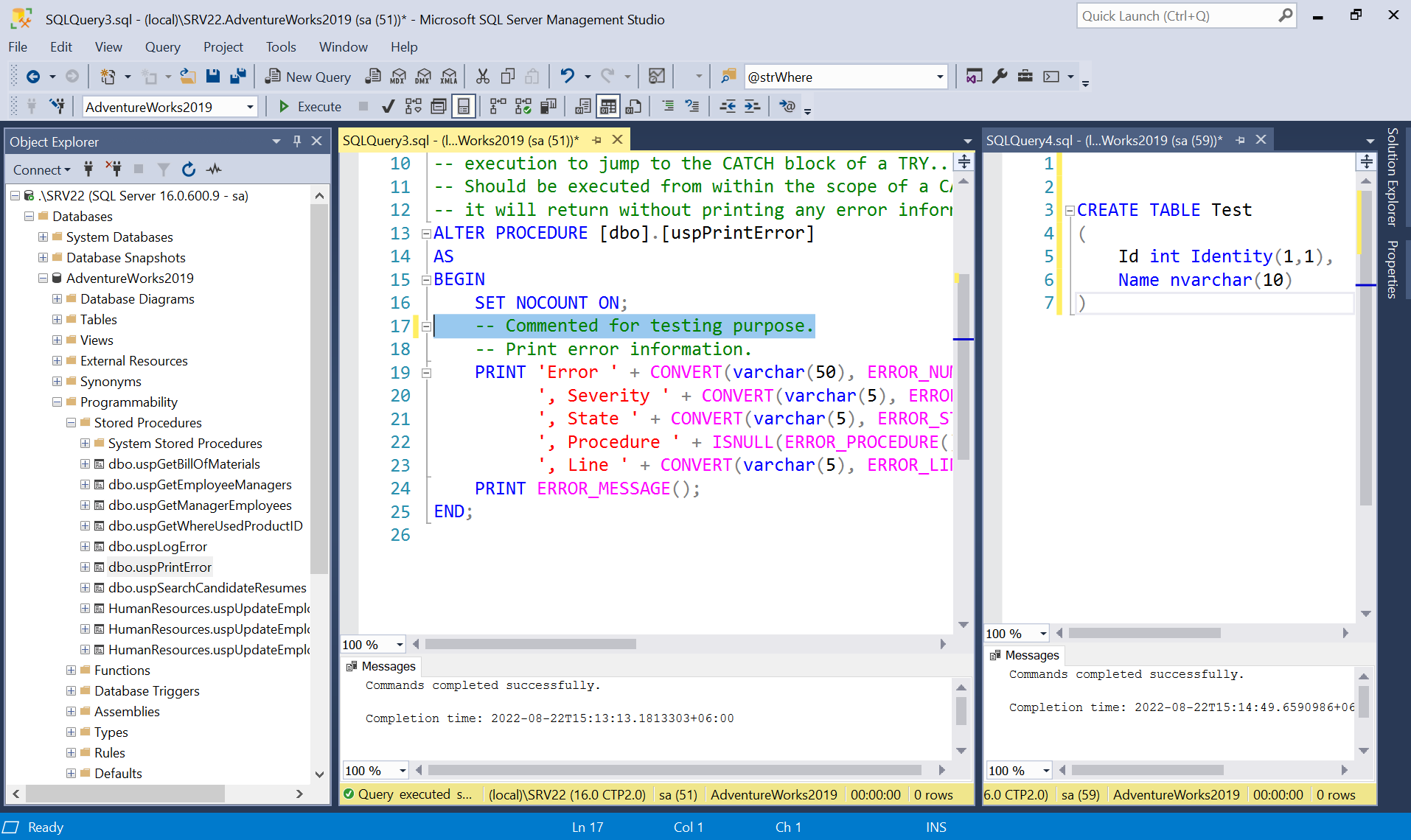Parse the query with the checkmark icon
This screenshot has height=840, width=1411.
point(388,106)
